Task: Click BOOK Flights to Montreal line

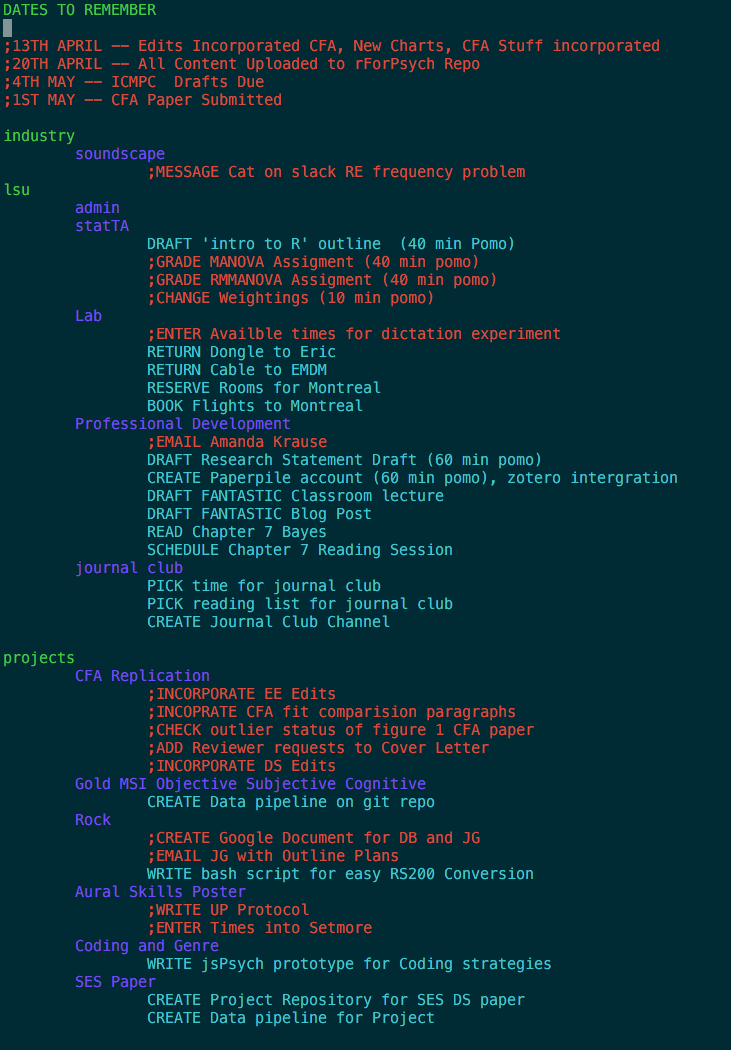Action: click(255, 406)
